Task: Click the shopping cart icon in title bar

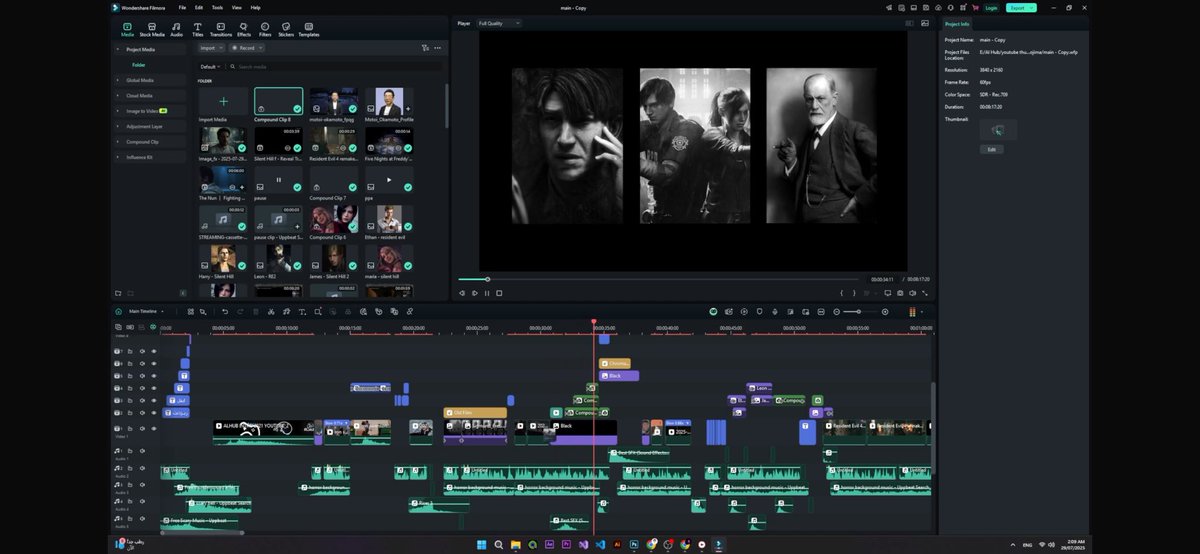Action: tap(975, 7)
